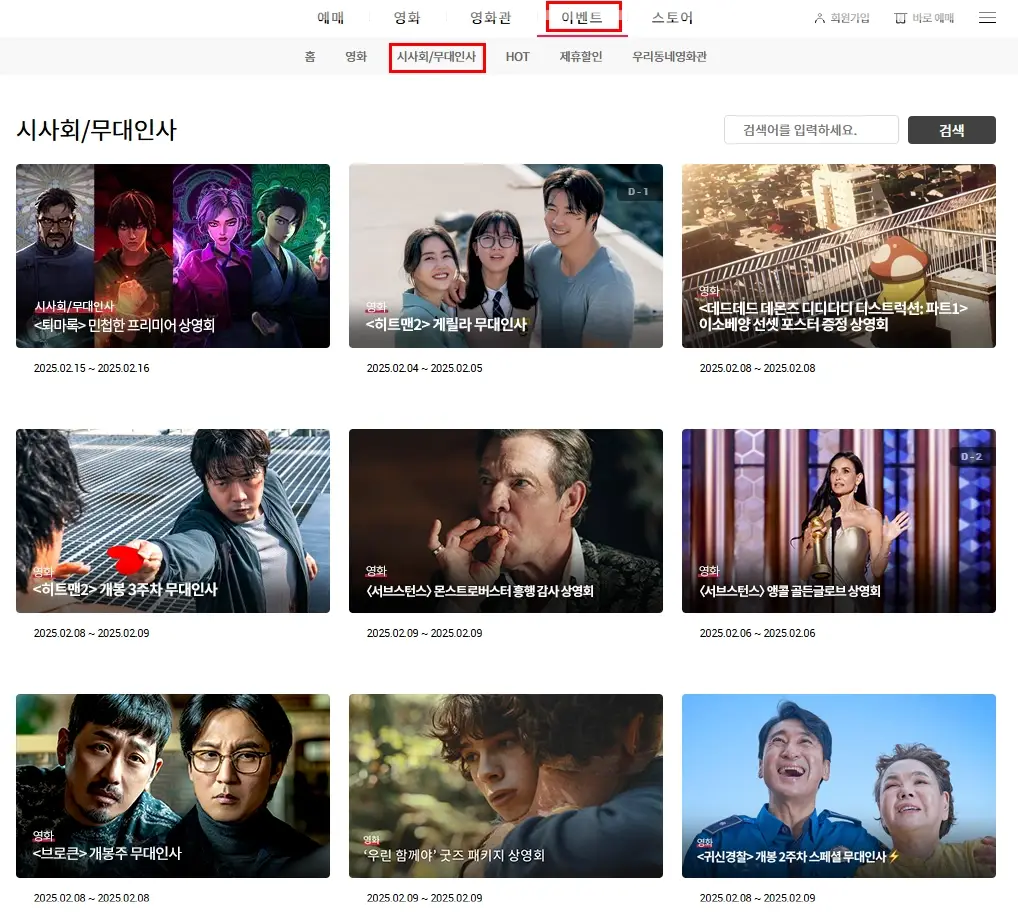
Task: Click the date text 2025.02.04 ~ 2025.02.05
Action: click(425, 368)
